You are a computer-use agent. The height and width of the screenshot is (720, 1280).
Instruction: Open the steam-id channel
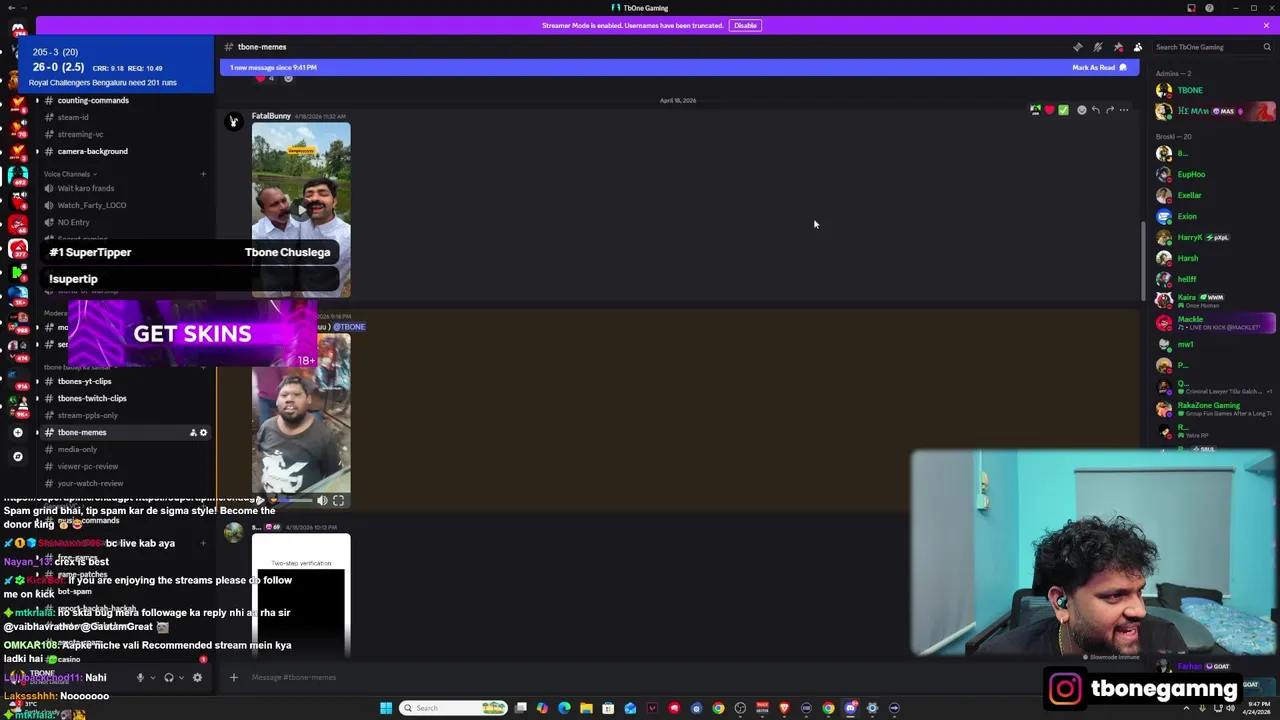click(x=73, y=117)
